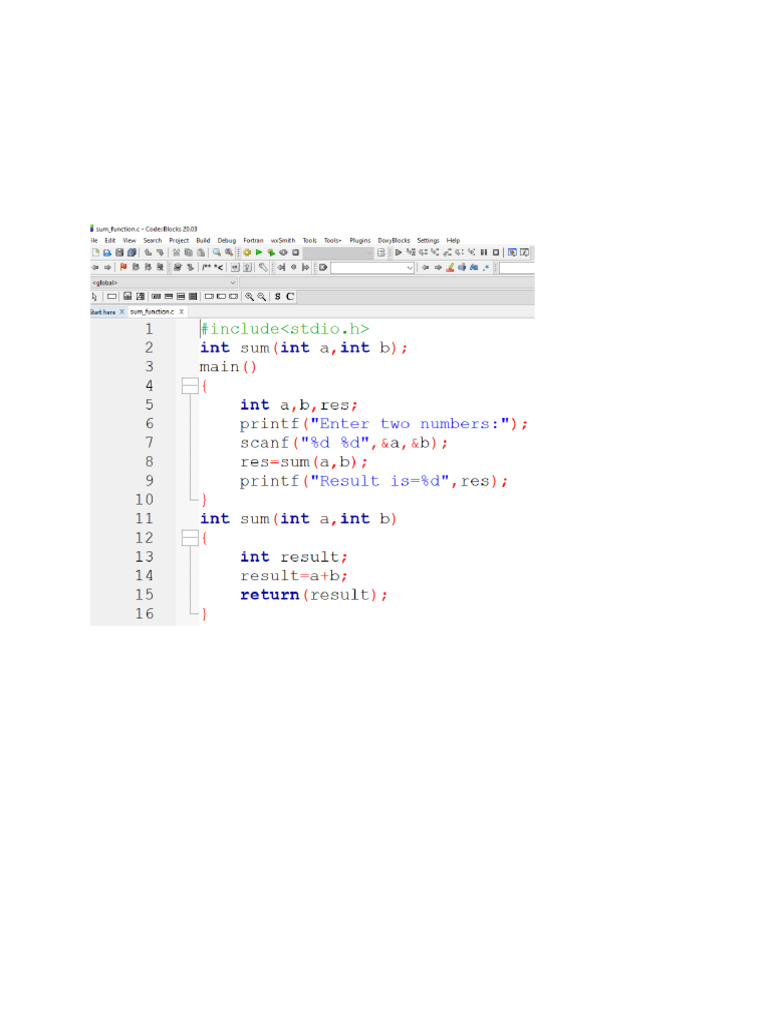Click line number 7 in the margin
The image size is (768, 1024).
pyautogui.click(x=150, y=443)
